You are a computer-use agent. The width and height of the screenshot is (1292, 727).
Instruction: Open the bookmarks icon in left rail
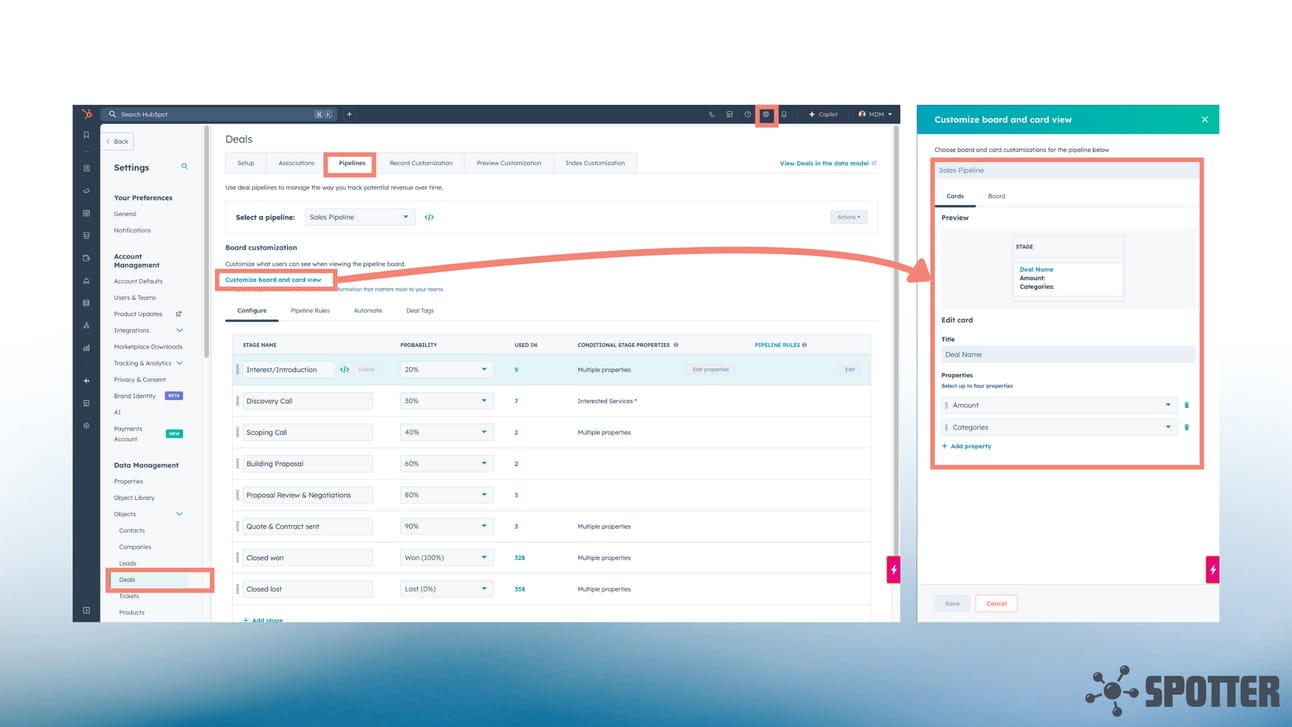(x=86, y=135)
